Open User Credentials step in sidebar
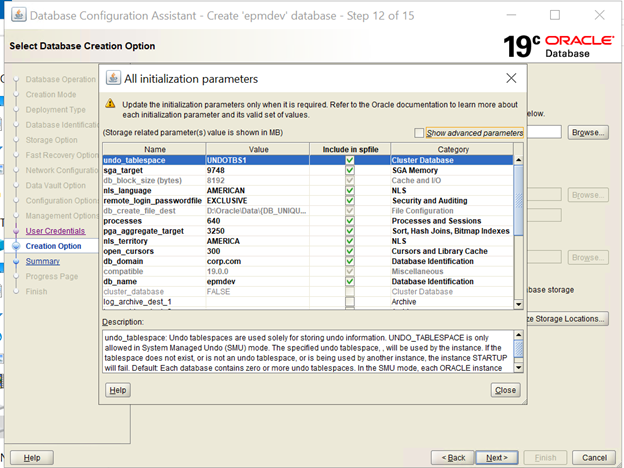 (x=55, y=231)
